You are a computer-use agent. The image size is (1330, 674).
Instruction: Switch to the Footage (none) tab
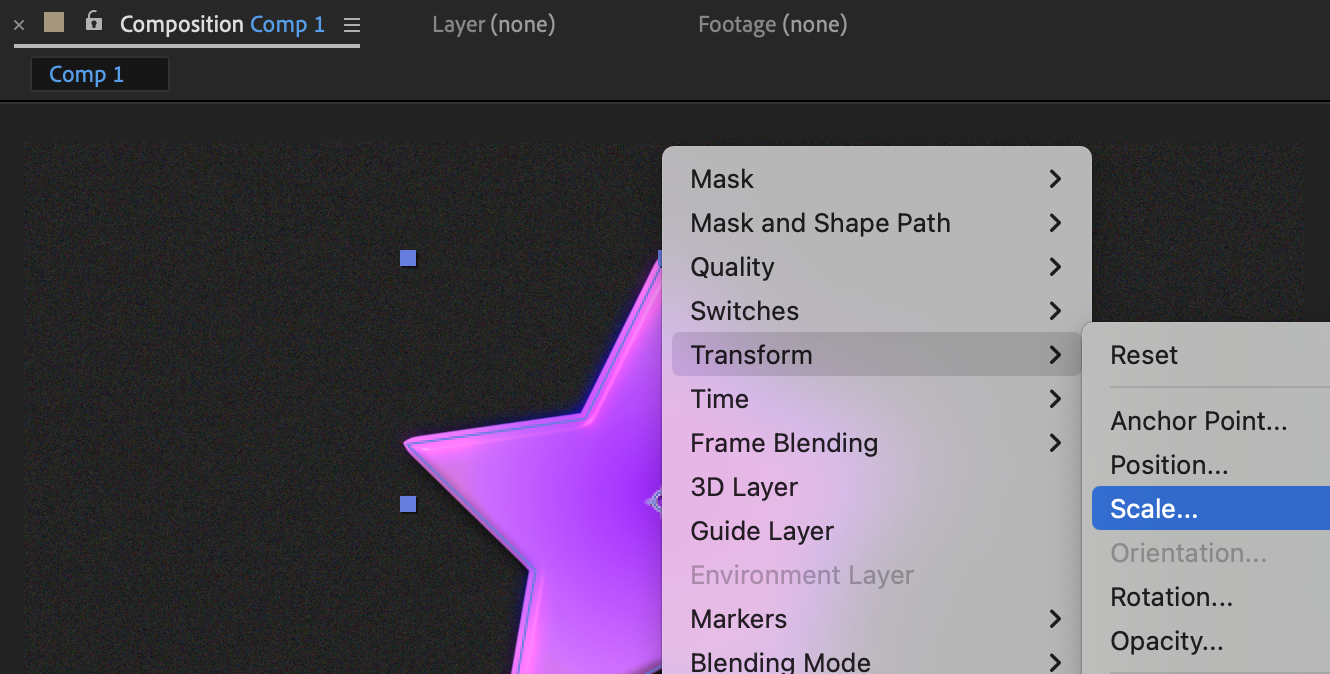(772, 24)
